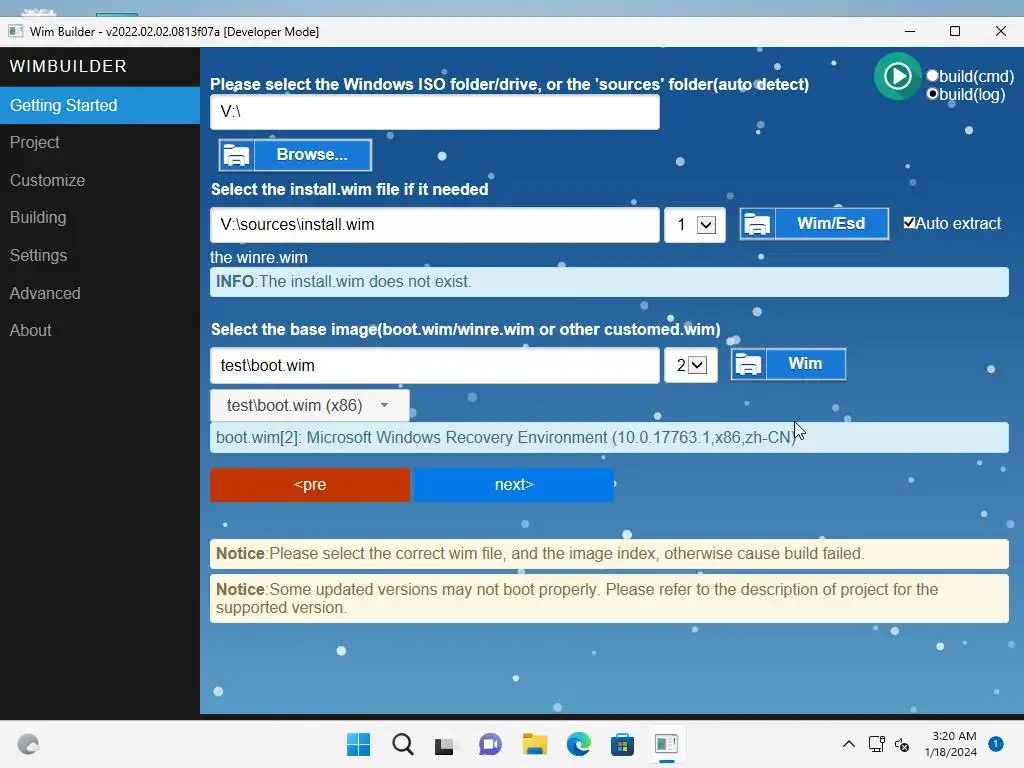Click the Wim Builder title bar icon
Screen dimensions: 1024x768
click(x=16, y=31)
